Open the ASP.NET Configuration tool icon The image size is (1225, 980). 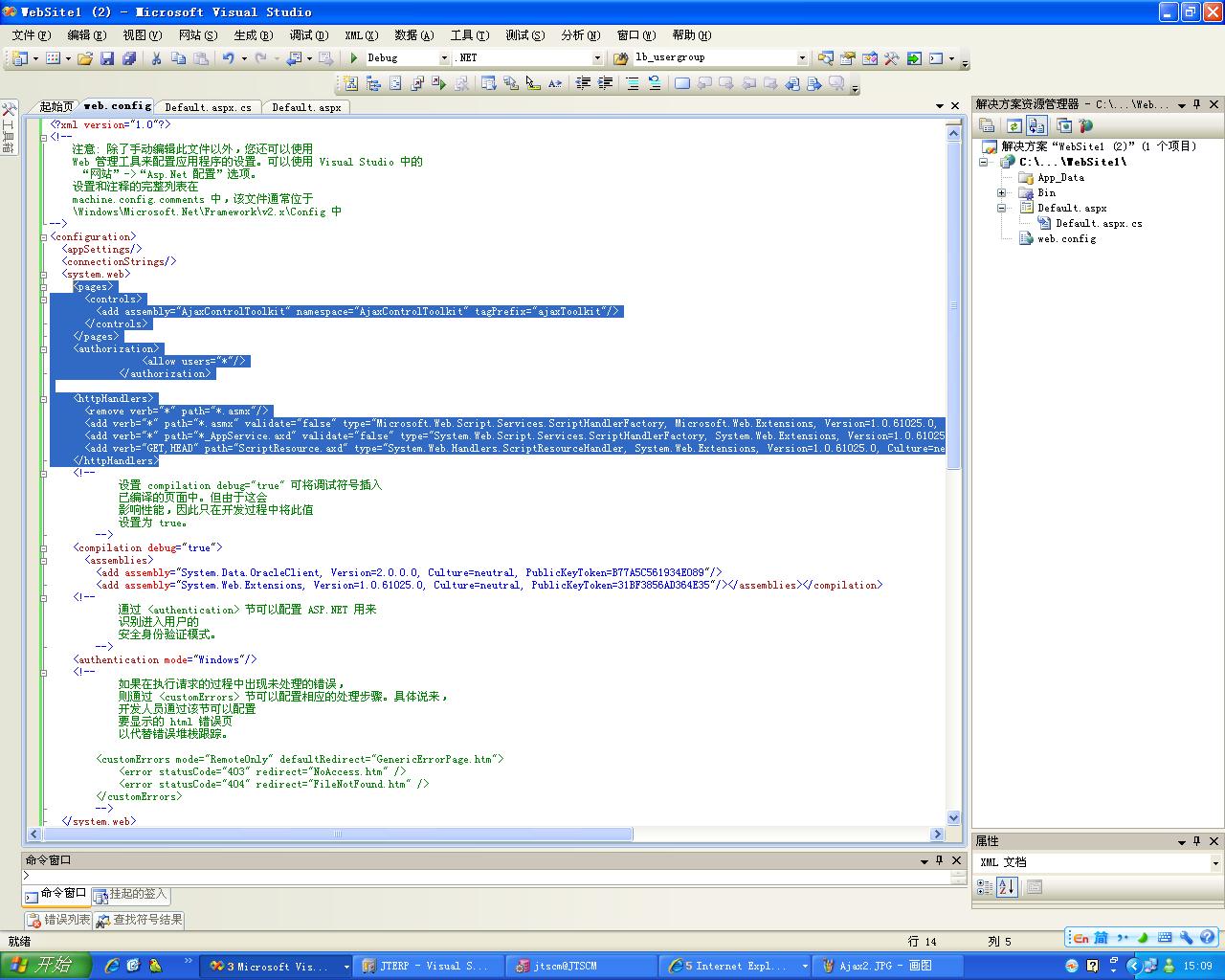point(1085,125)
